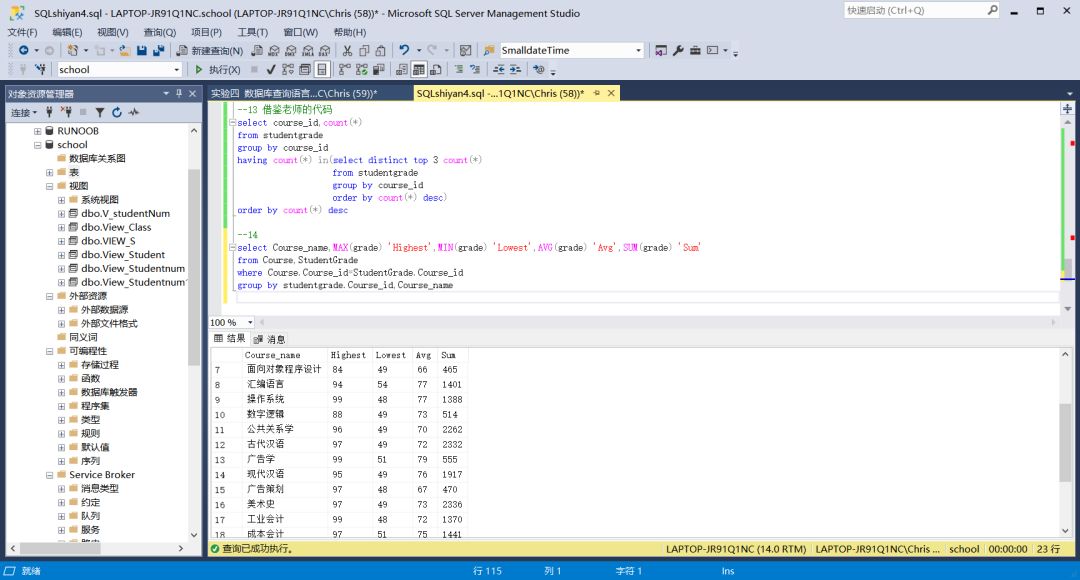Viewport: 1080px width, 580px height.
Task: Click the Save file icon in toolbar
Action: coord(142,50)
